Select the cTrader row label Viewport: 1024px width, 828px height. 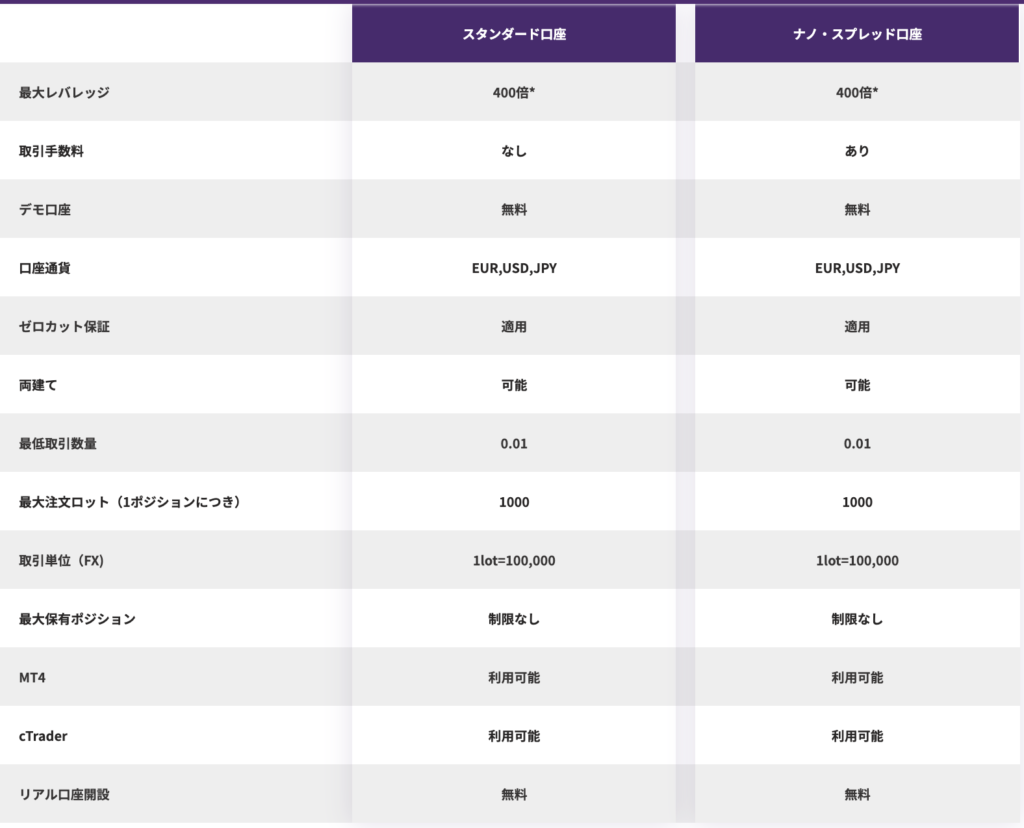43,736
